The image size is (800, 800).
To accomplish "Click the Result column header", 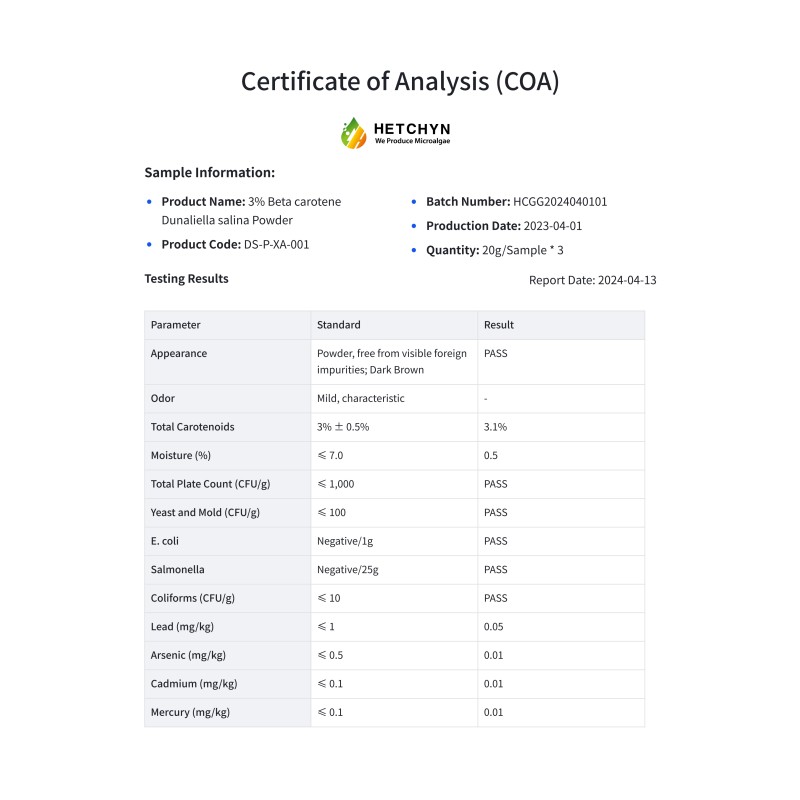I will pos(499,325).
